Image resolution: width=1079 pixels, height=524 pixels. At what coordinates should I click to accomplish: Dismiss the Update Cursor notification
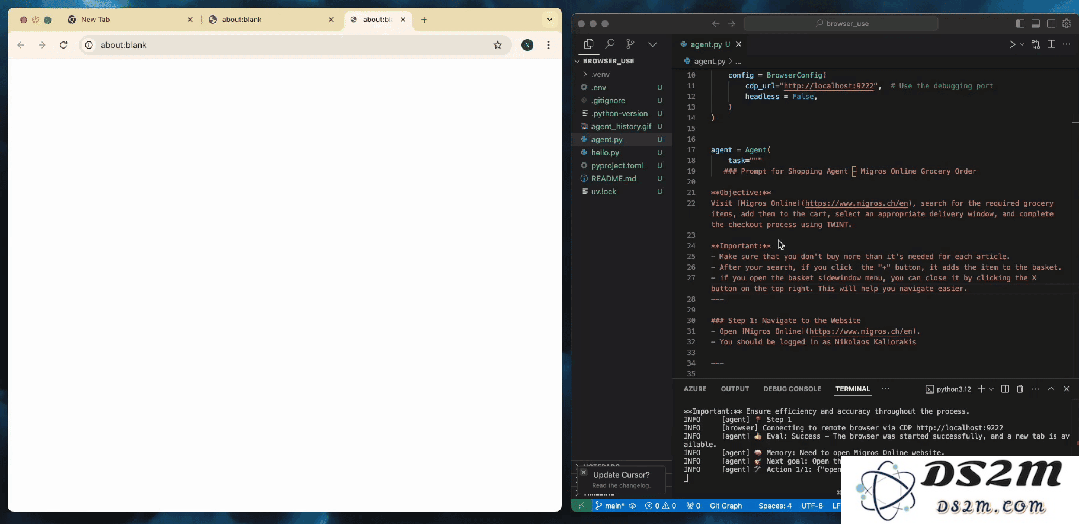point(584,473)
